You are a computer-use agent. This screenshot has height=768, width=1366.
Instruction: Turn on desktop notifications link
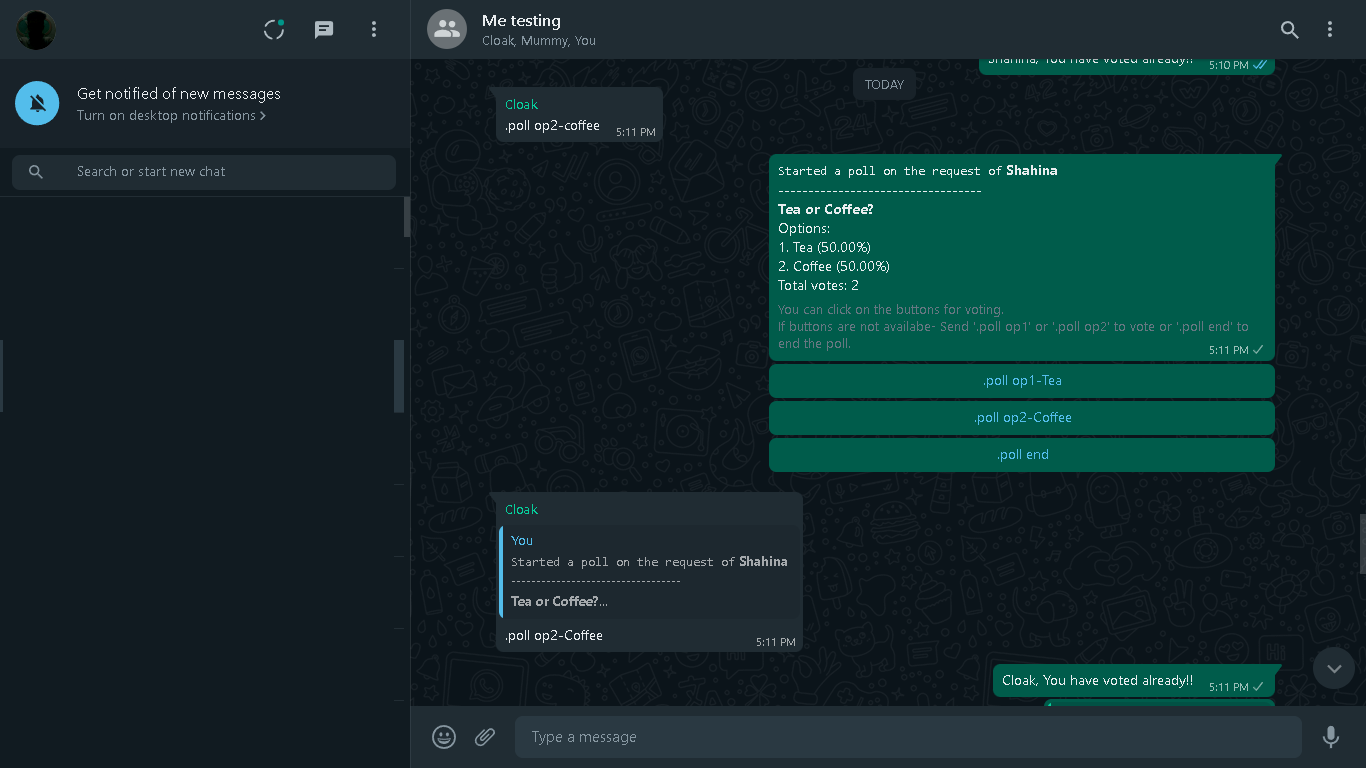click(171, 116)
